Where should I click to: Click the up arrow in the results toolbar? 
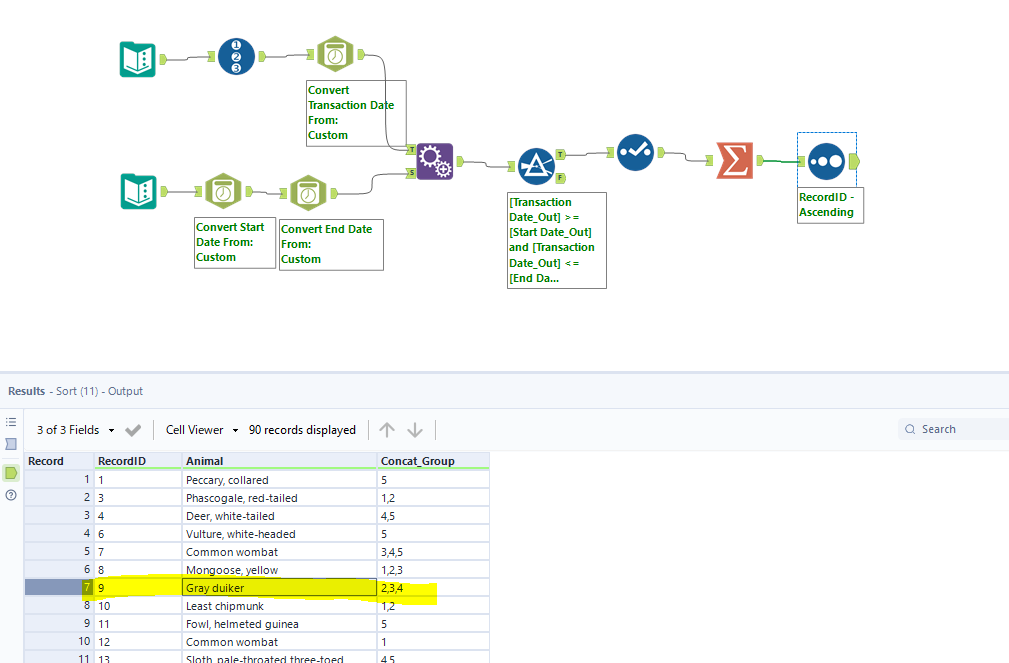386,429
